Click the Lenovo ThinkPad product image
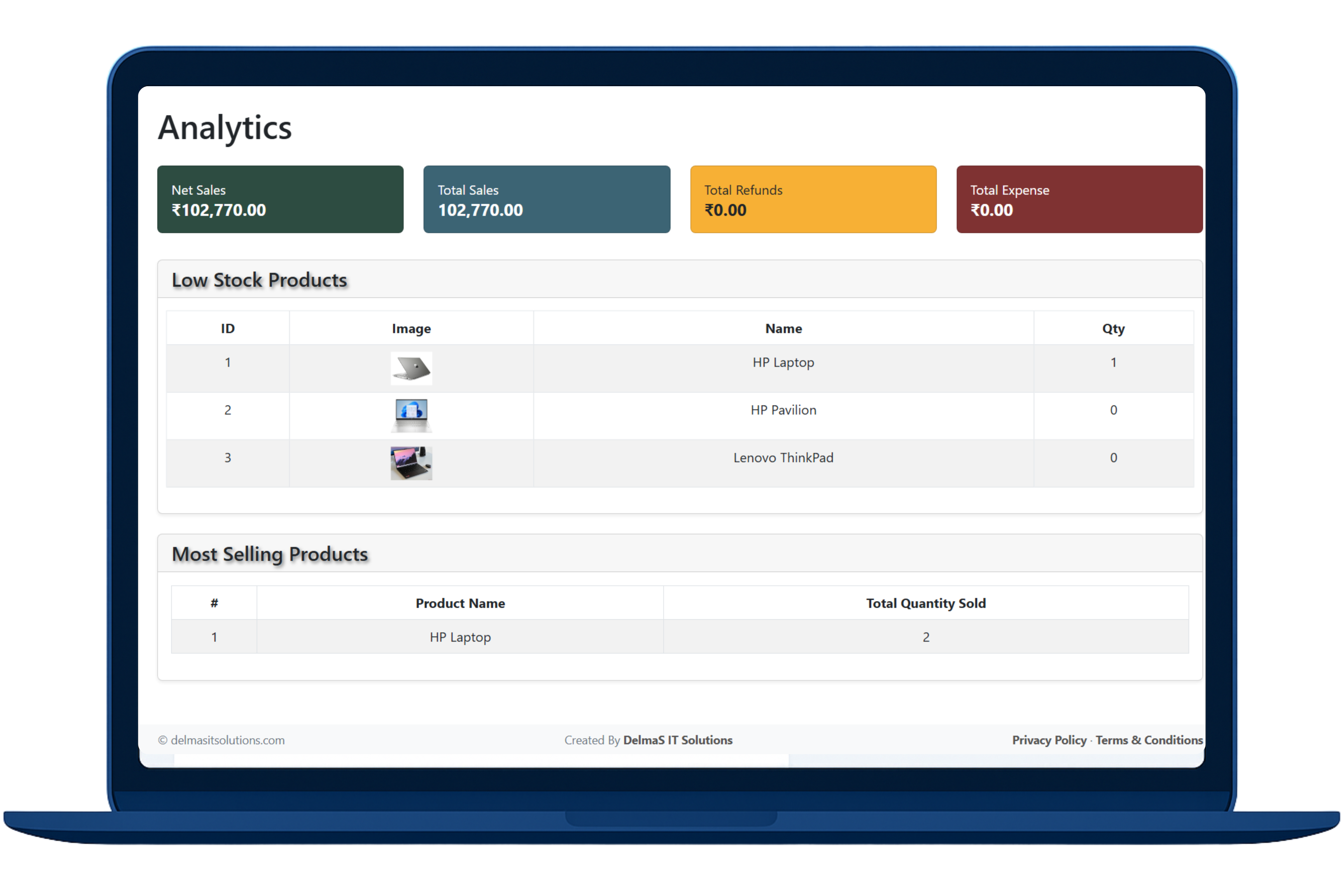The image size is (1344, 896). 411,463
